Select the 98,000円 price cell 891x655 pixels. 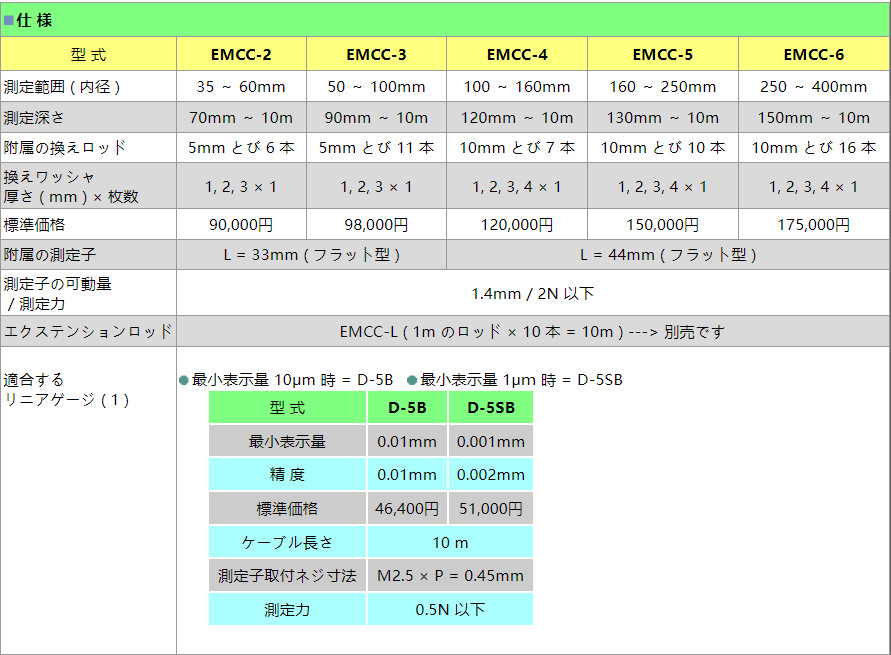(376, 225)
